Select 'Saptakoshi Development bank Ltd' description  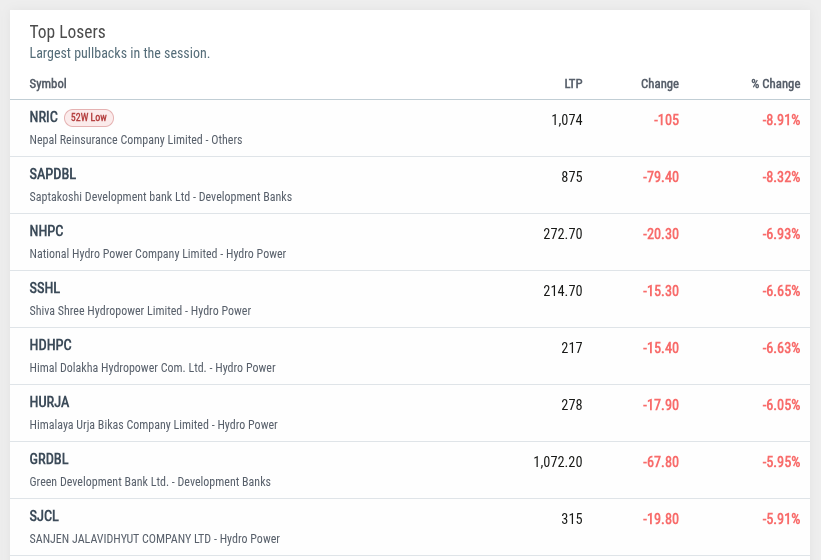pyautogui.click(x=109, y=197)
